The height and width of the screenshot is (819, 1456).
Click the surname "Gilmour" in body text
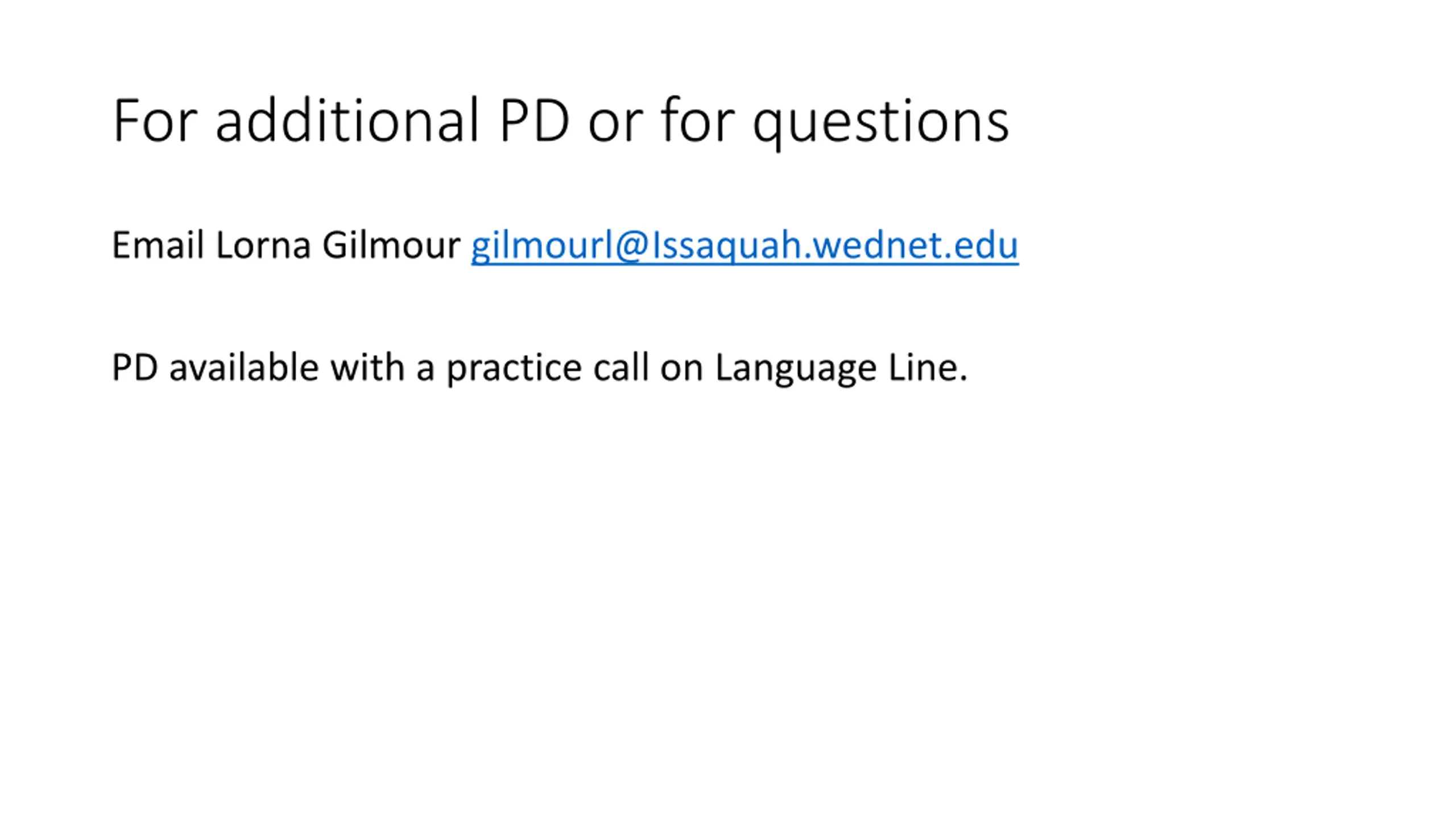[391, 246]
